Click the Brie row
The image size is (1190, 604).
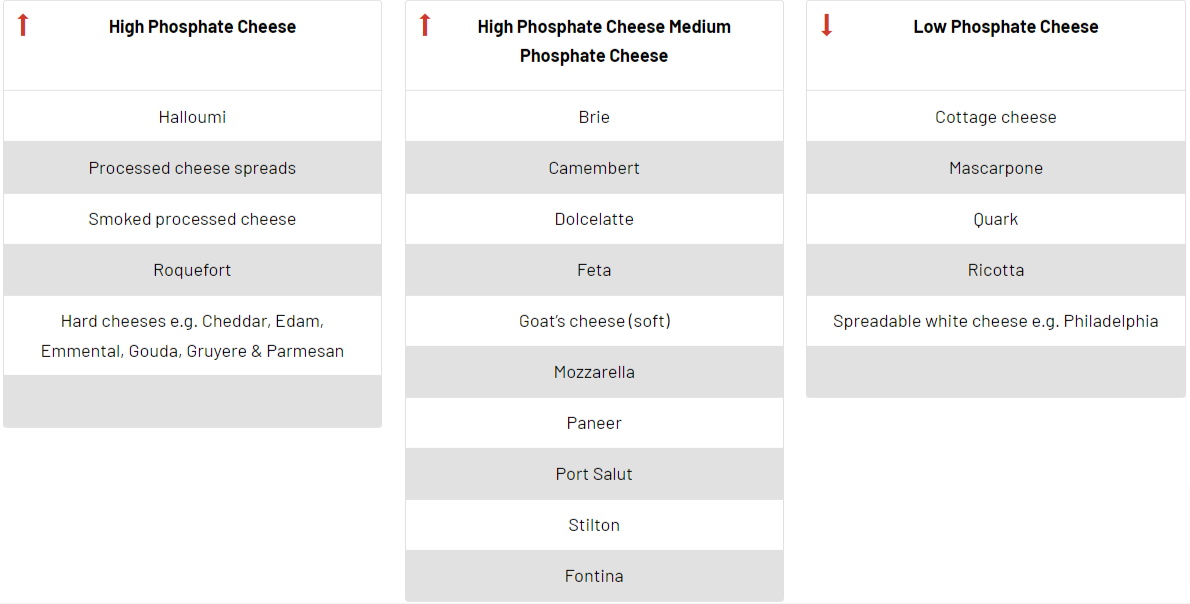(x=594, y=116)
